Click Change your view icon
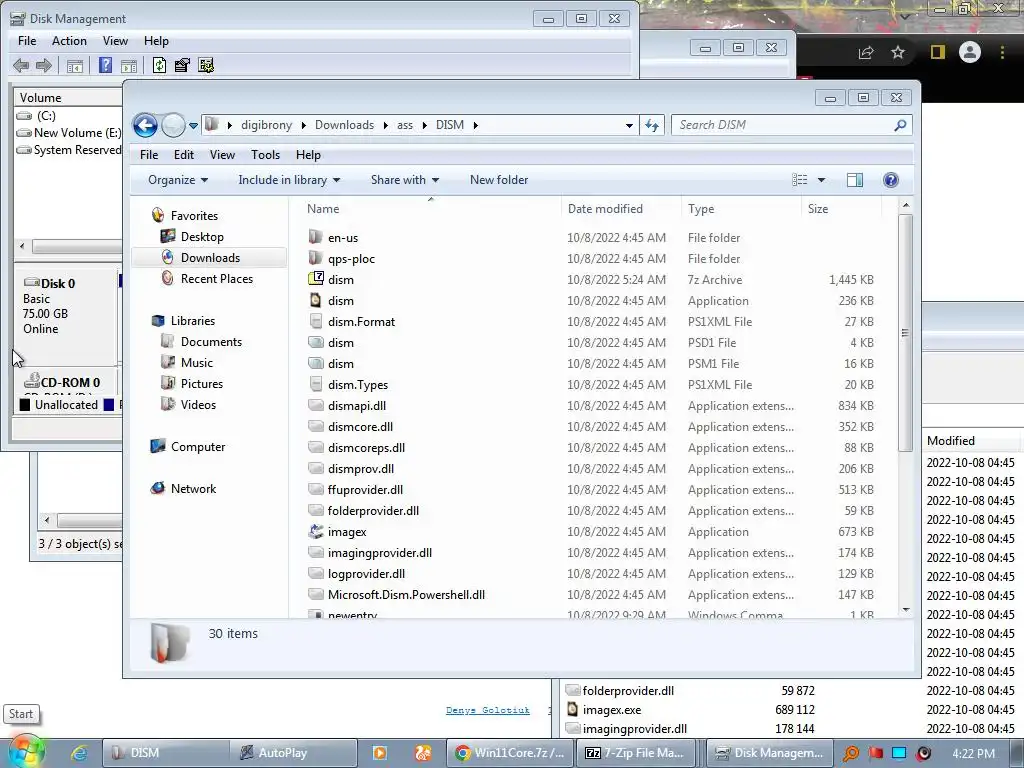 pyautogui.click(x=799, y=180)
